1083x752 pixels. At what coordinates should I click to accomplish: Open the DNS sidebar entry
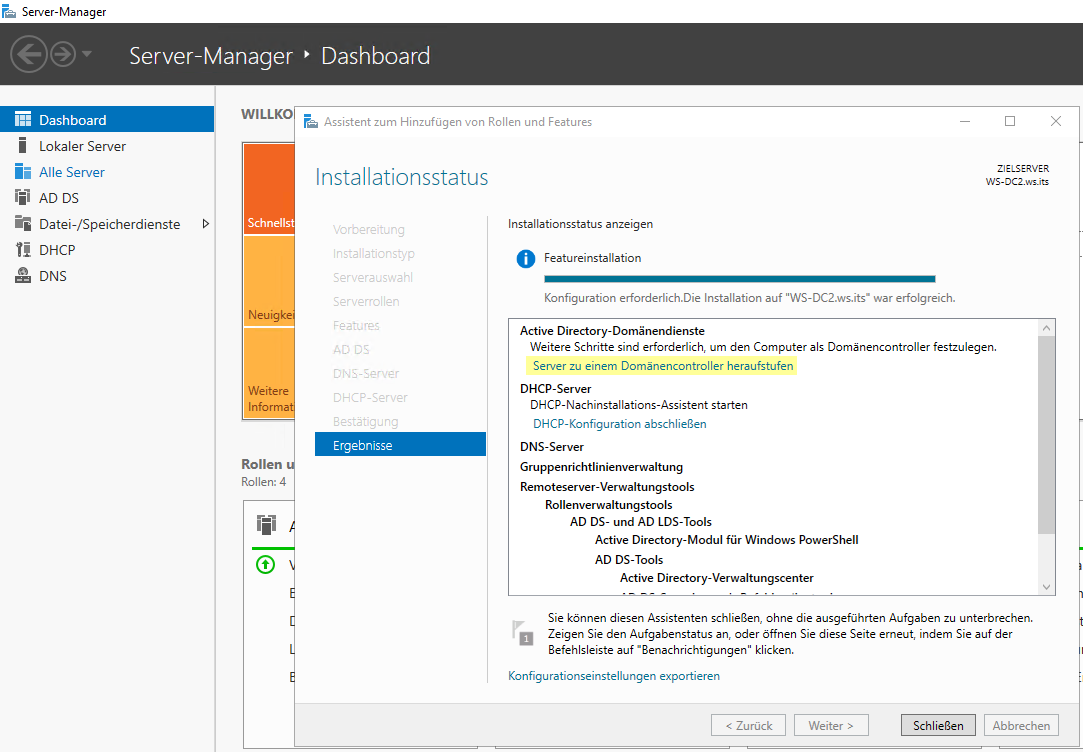107,276
